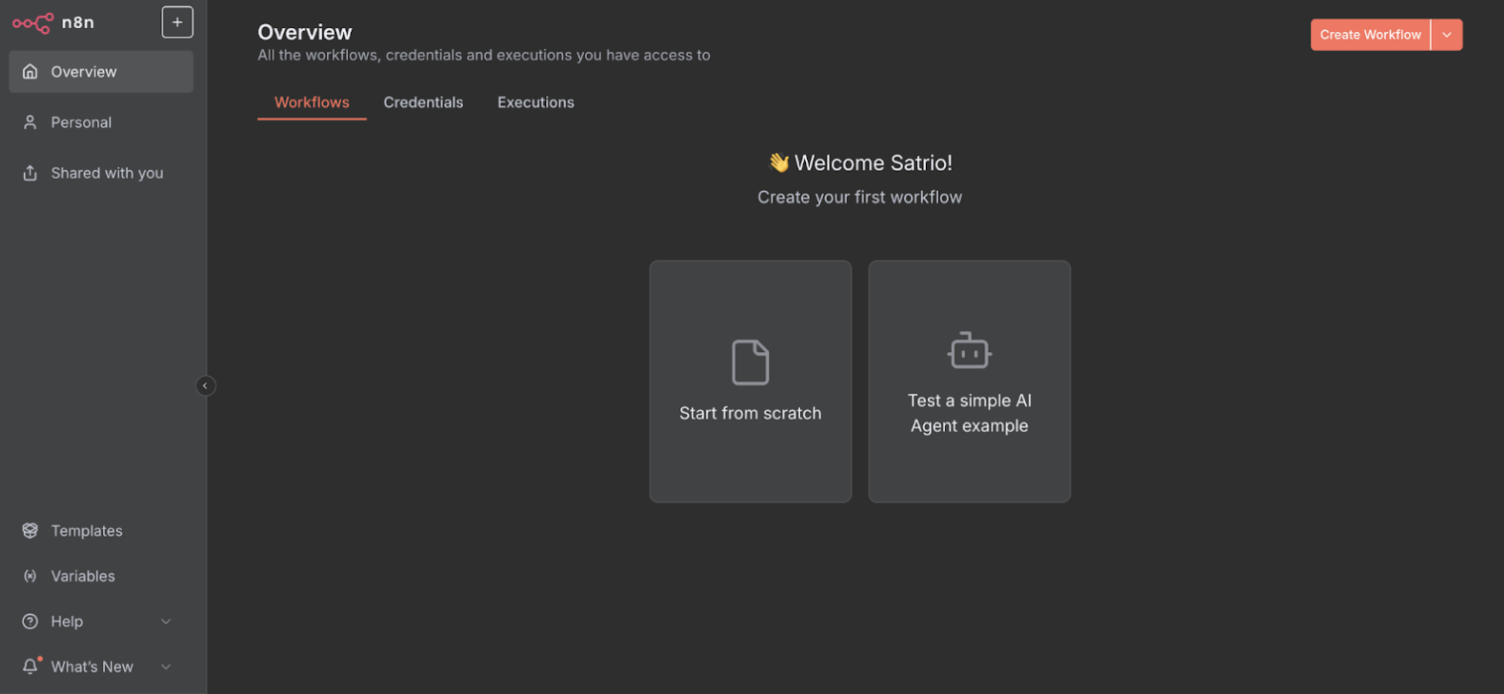The height and width of the screenshot is (694, 1504).
Task: Switch to the Credentials tab
Action: click(x=423, y=102)
